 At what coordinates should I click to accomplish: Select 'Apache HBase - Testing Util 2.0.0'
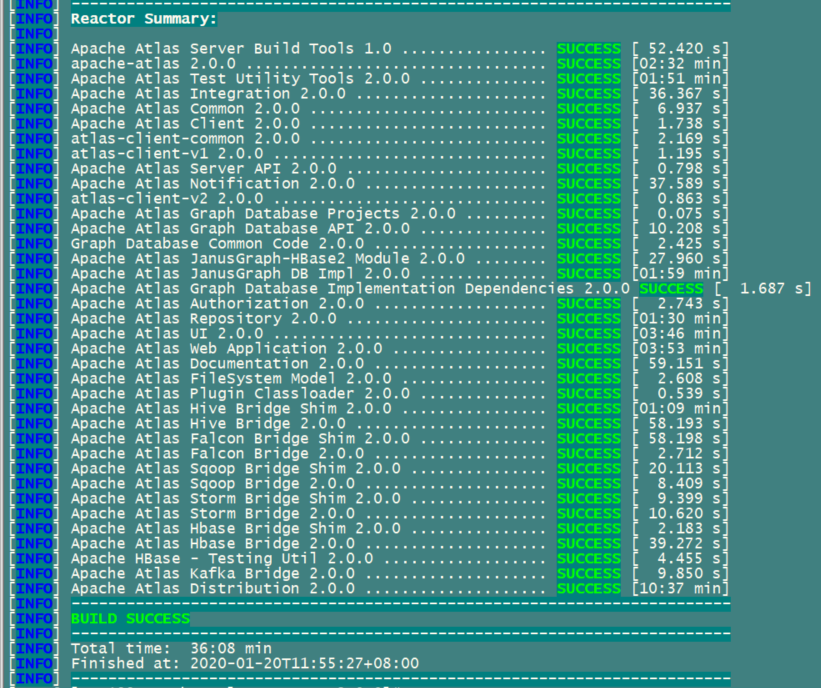point(222,559)
